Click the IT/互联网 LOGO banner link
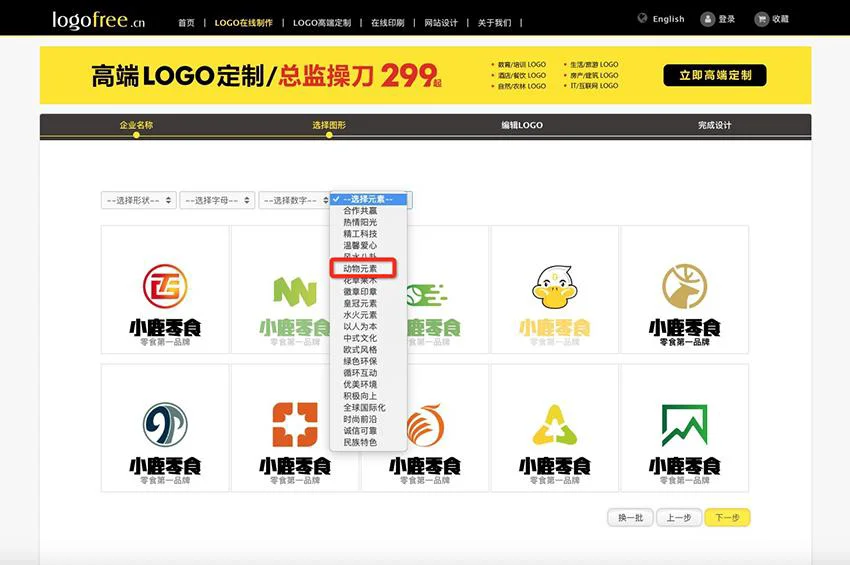The width and height of the screenshot is (850, 565). 594,86
